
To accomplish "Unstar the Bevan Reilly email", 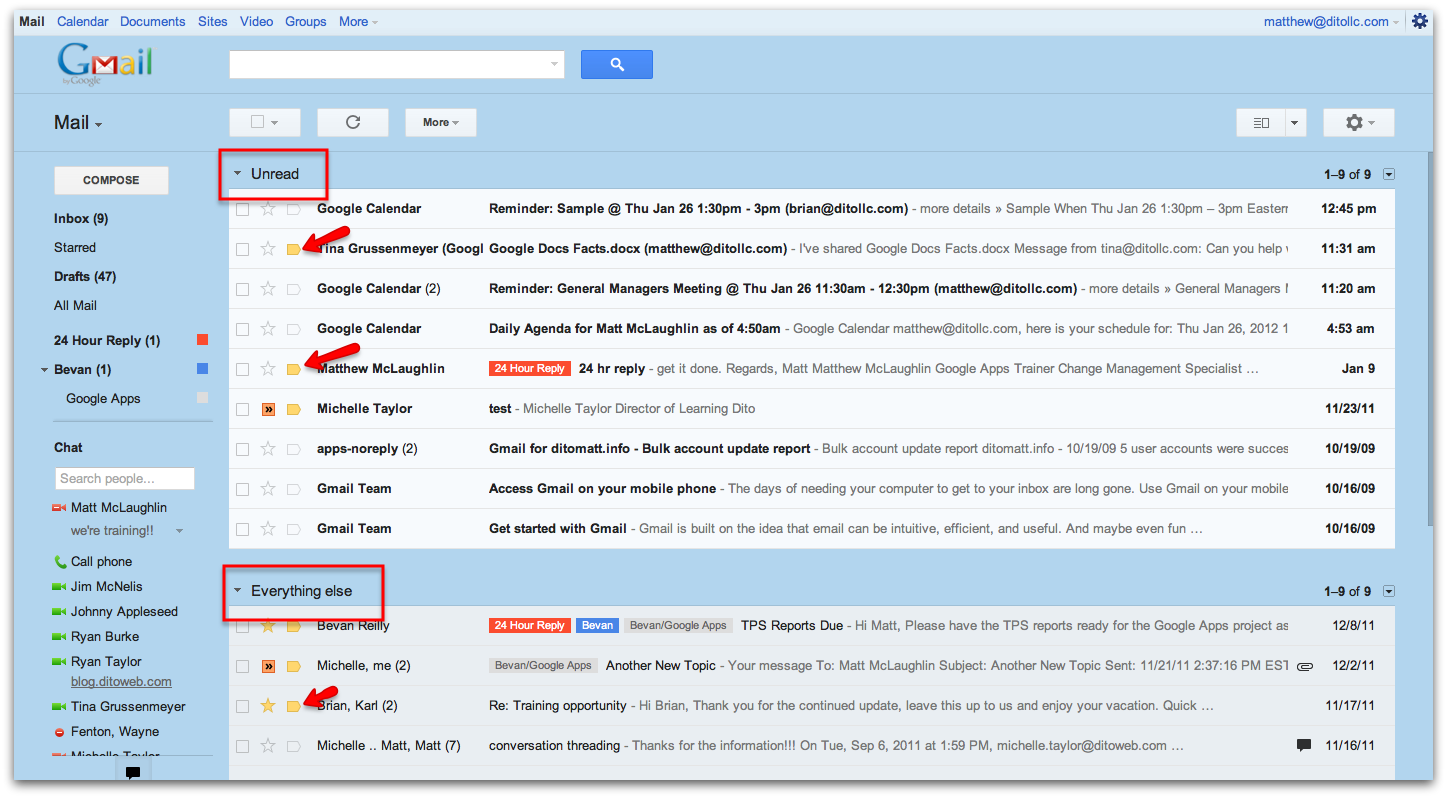I will pos(268,626).
